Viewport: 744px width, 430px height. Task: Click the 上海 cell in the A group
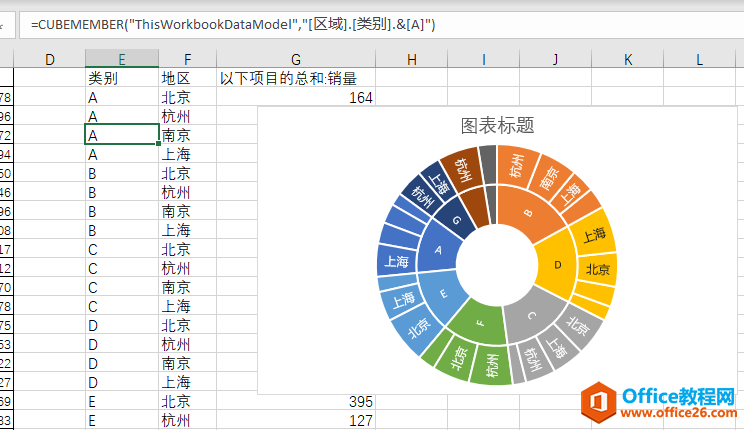[187, 154]
